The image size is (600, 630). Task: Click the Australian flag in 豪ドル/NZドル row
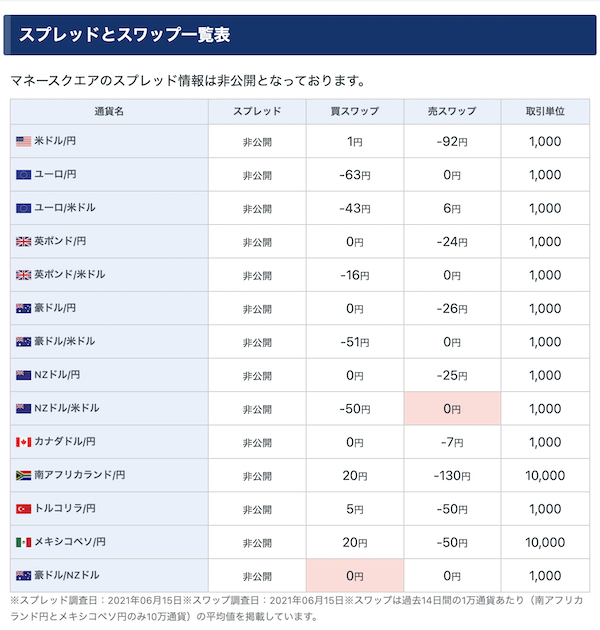coord(23,576)
